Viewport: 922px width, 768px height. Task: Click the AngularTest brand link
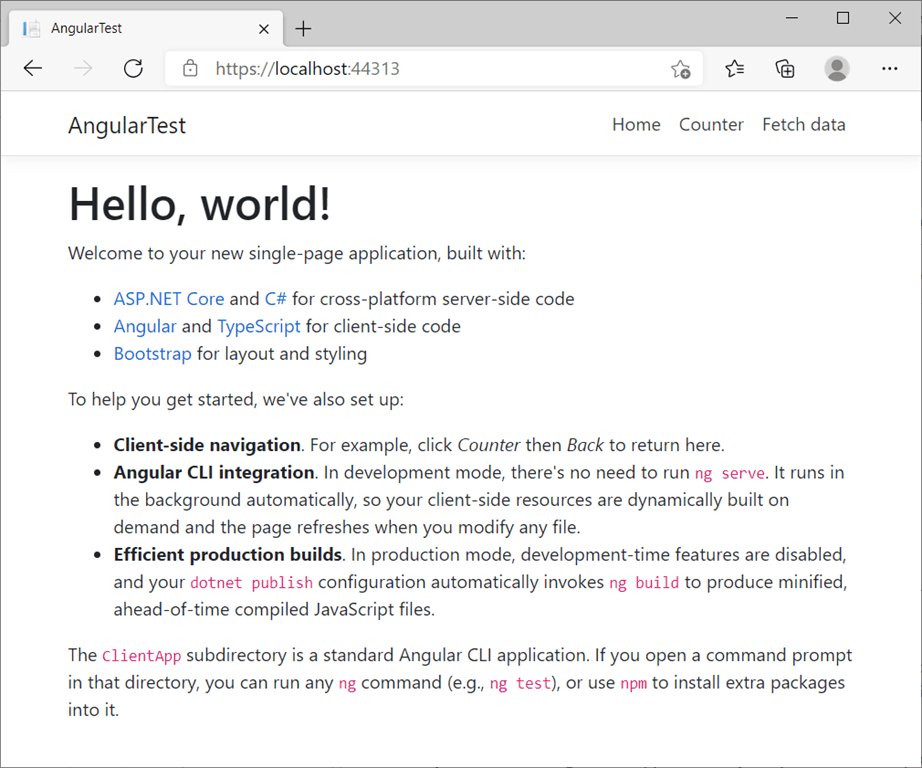tap(126, 124)
